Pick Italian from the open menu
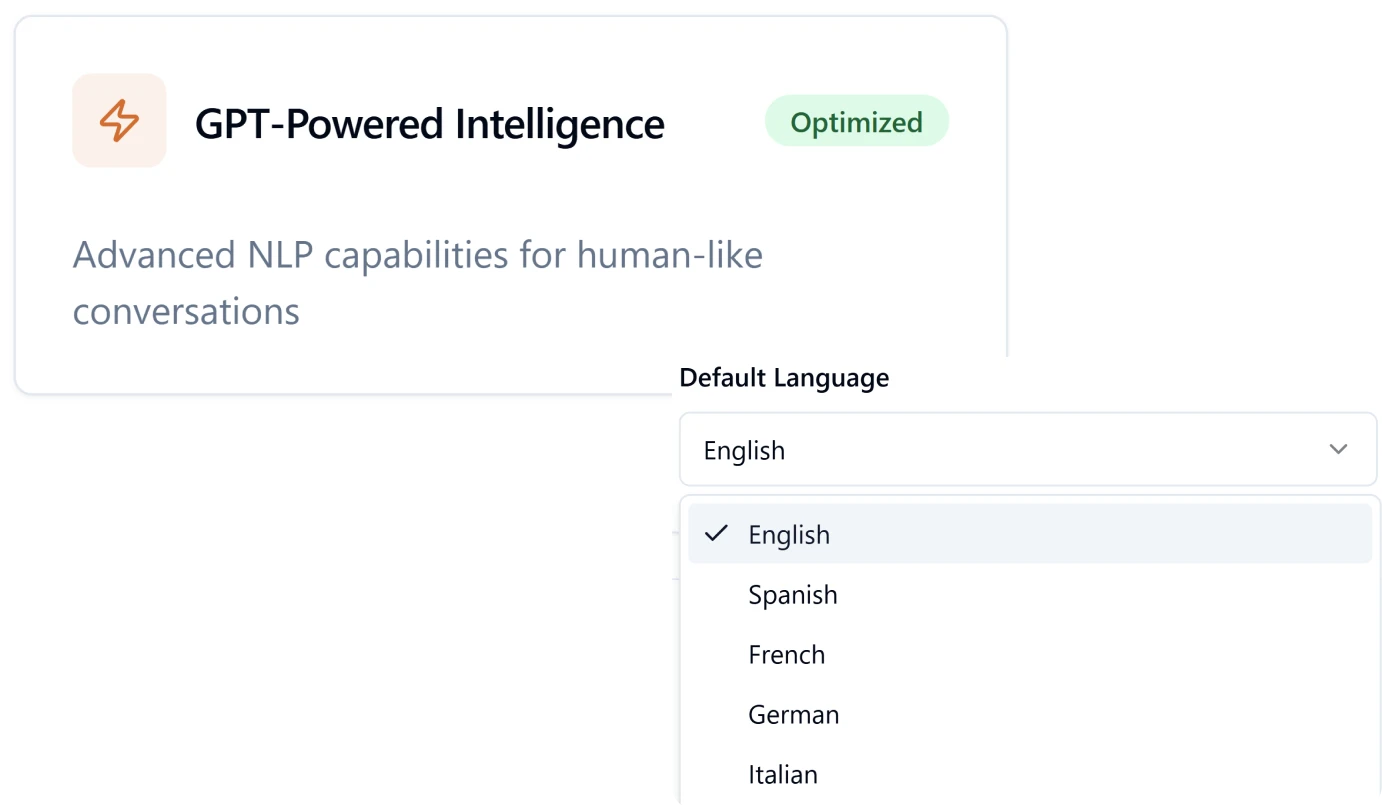 (x=783, y=774)
